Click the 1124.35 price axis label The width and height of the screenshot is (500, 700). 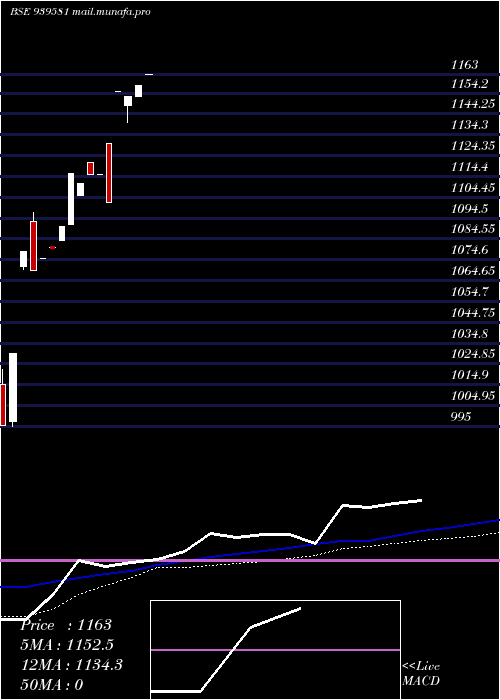(x=473, y=146)
